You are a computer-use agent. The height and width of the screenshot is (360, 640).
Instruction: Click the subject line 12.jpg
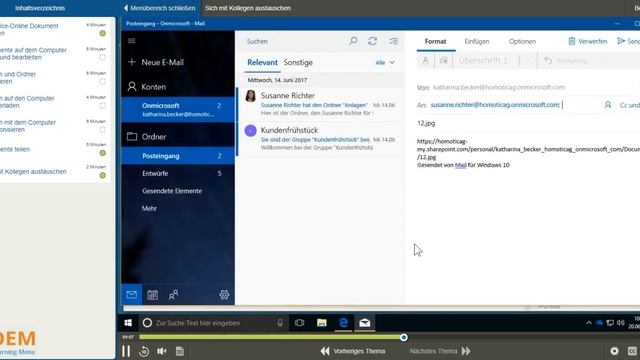(x=426, y=123)
